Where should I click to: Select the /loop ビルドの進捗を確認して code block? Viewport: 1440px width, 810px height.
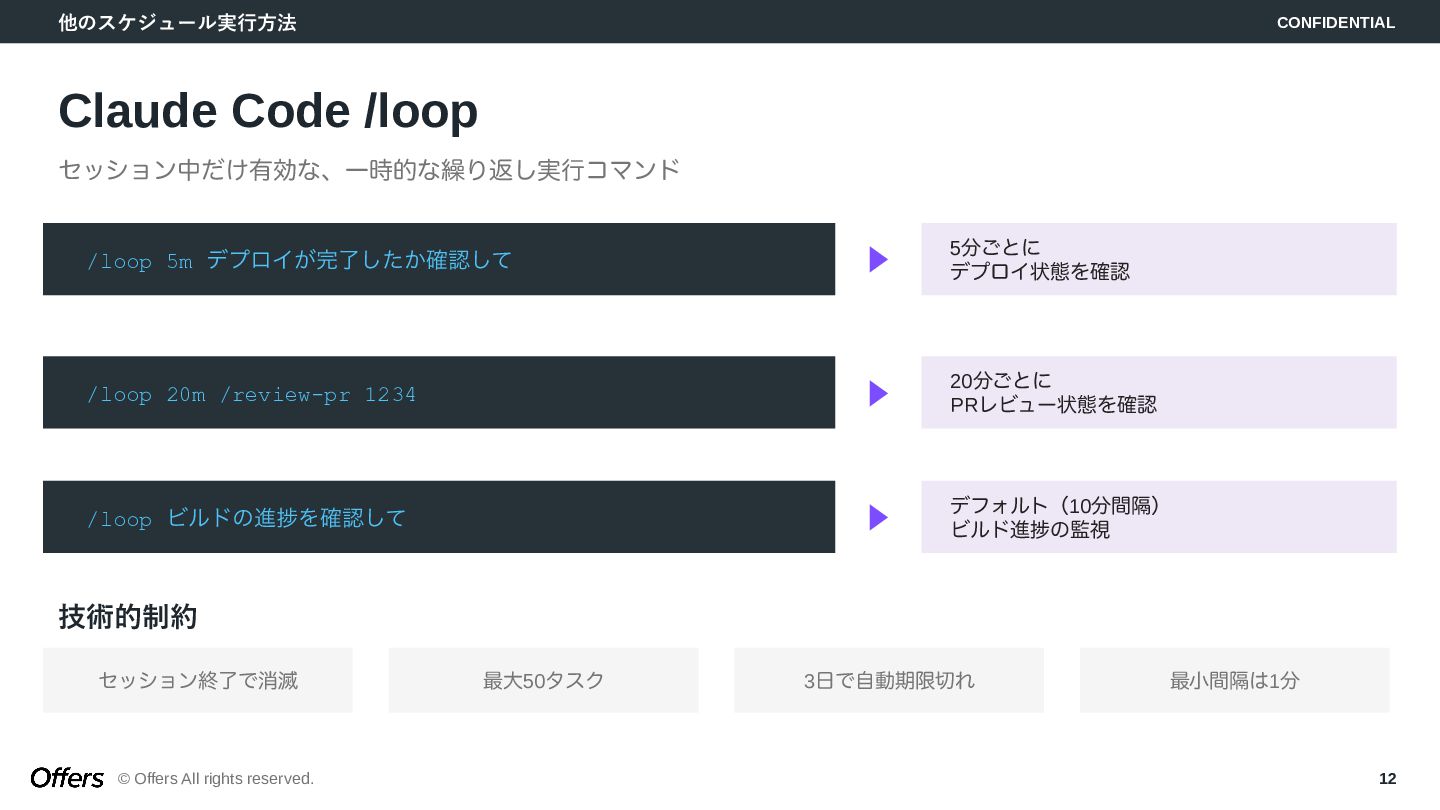[438, 517]
